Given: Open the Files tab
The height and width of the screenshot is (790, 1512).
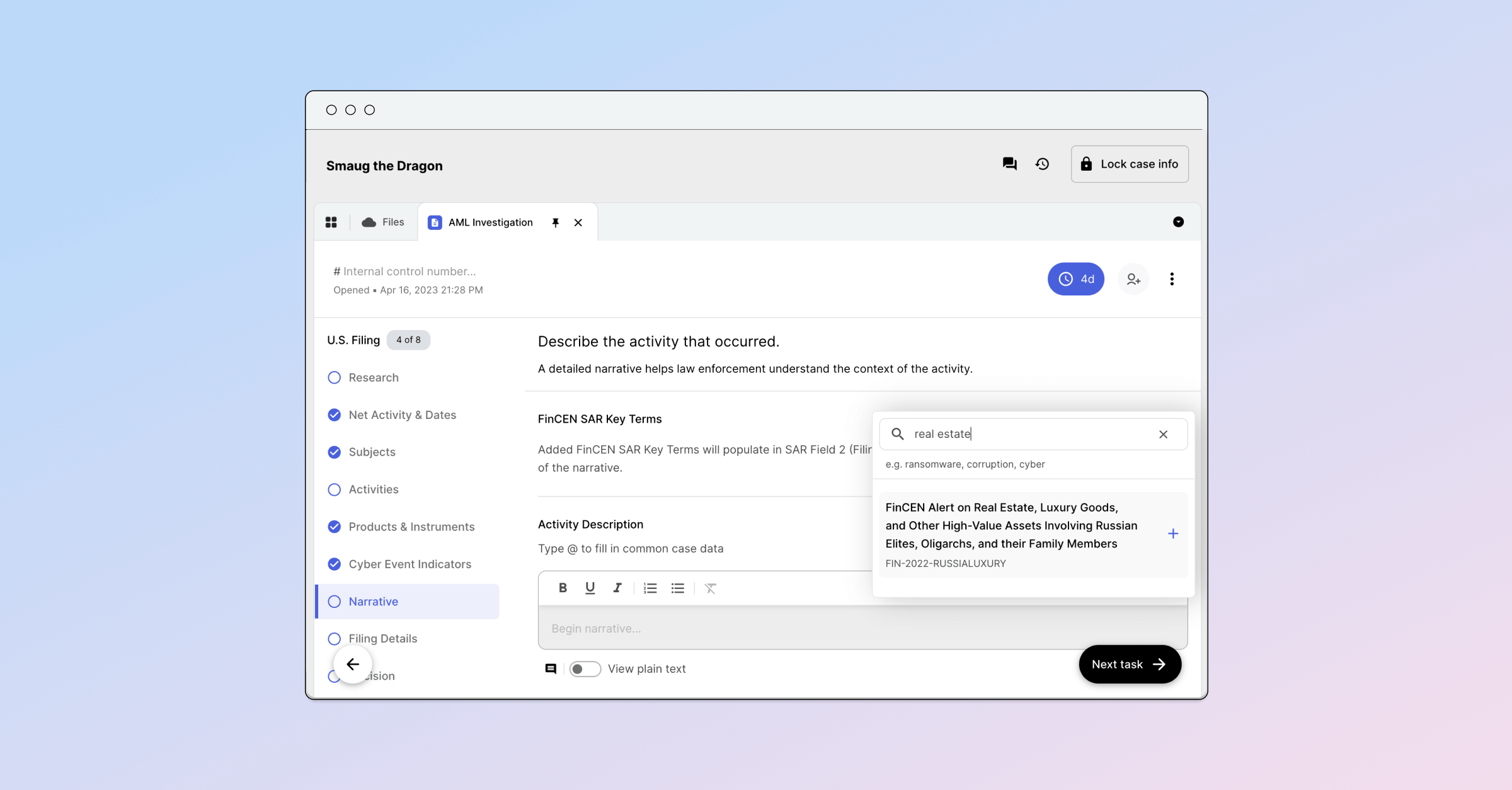Looking at the screenshot, I should pos(383,222).
